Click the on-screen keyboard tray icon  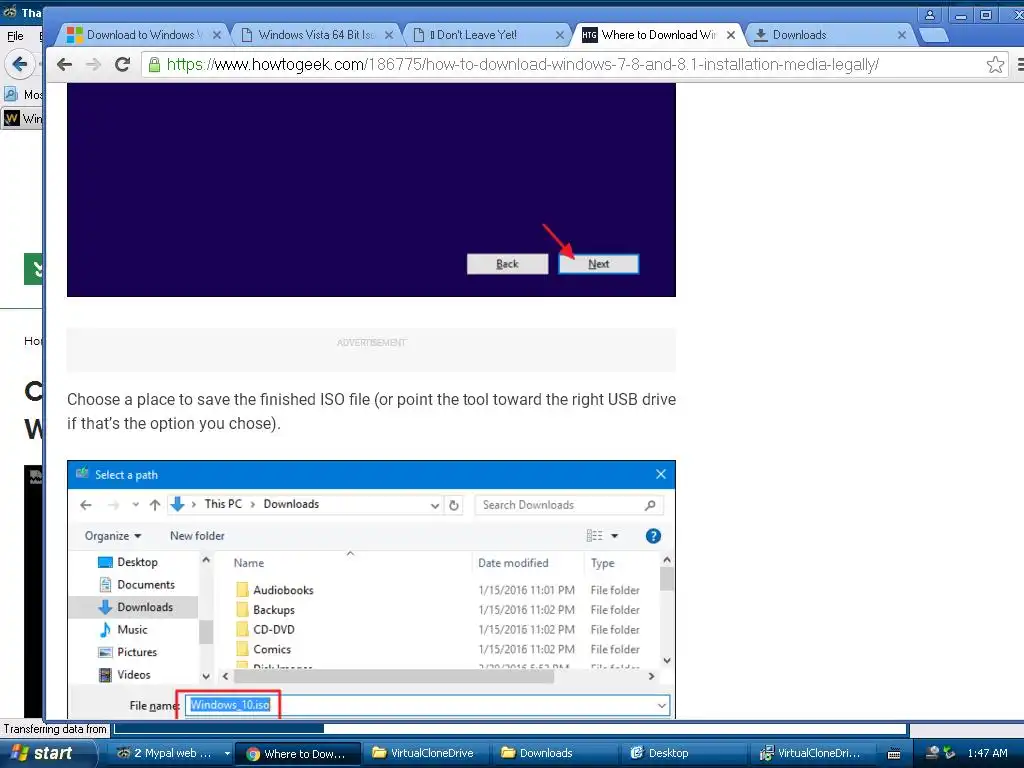[x=894, y=754]
